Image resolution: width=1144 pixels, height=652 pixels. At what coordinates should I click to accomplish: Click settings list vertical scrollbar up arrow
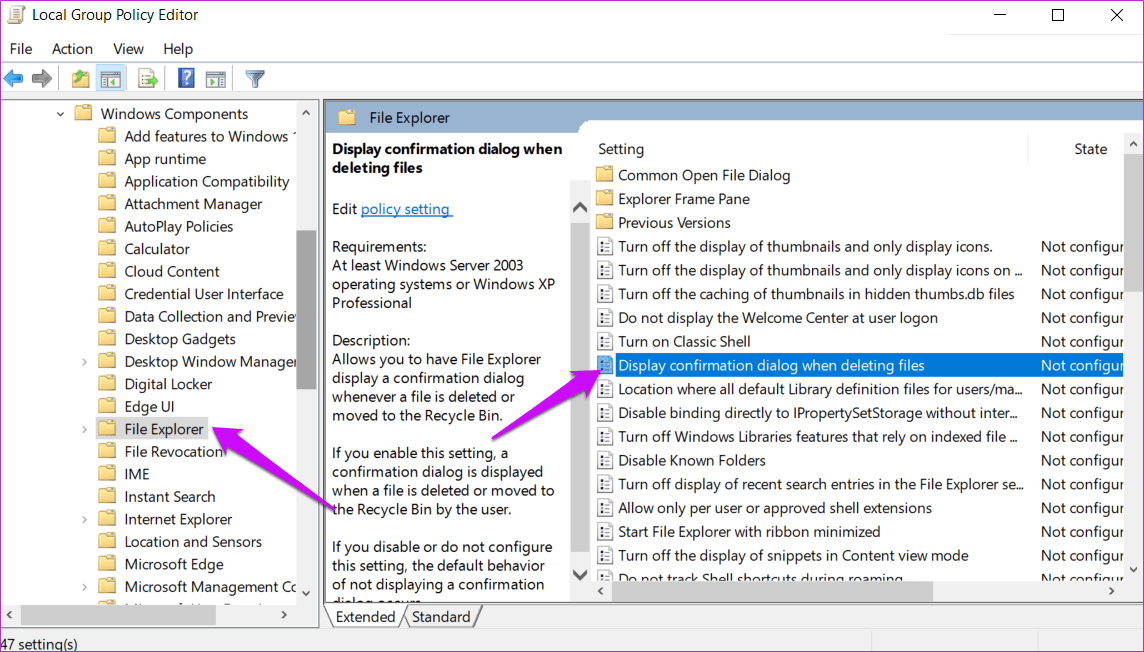[1133, 144]
